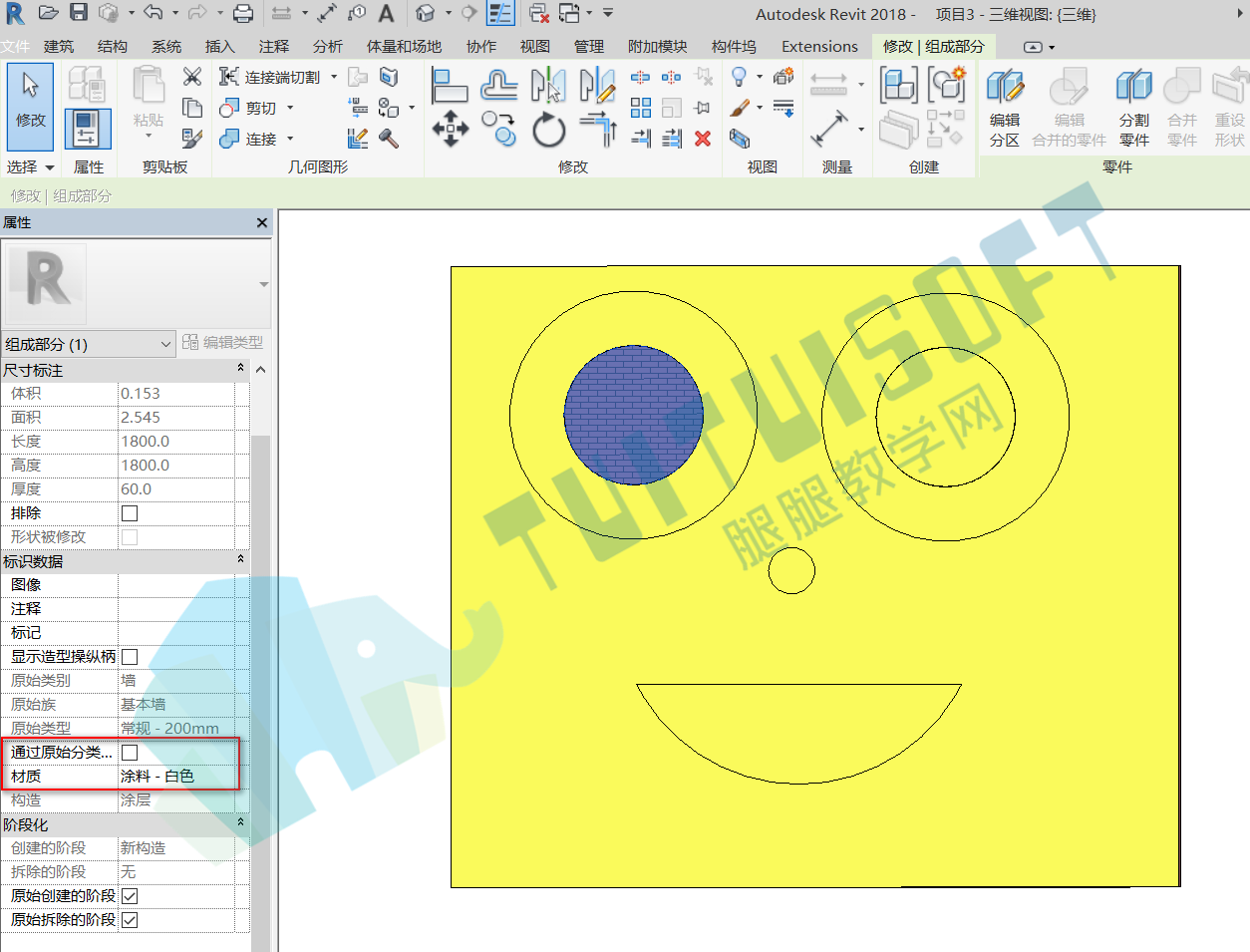
Task: Uncheck 原始创建的阶段 checkbox
Action: tap(130, 896)
